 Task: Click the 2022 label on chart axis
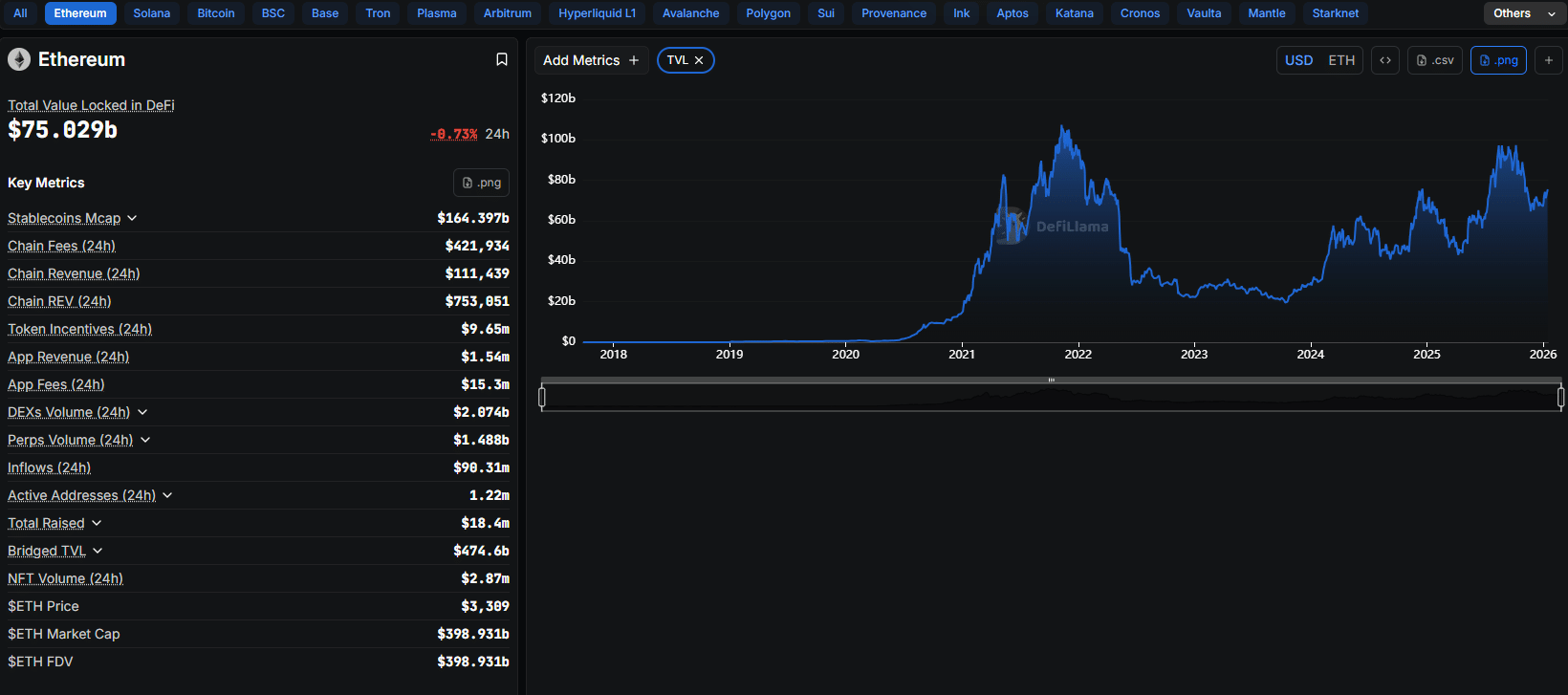(x=1078, y=354)
